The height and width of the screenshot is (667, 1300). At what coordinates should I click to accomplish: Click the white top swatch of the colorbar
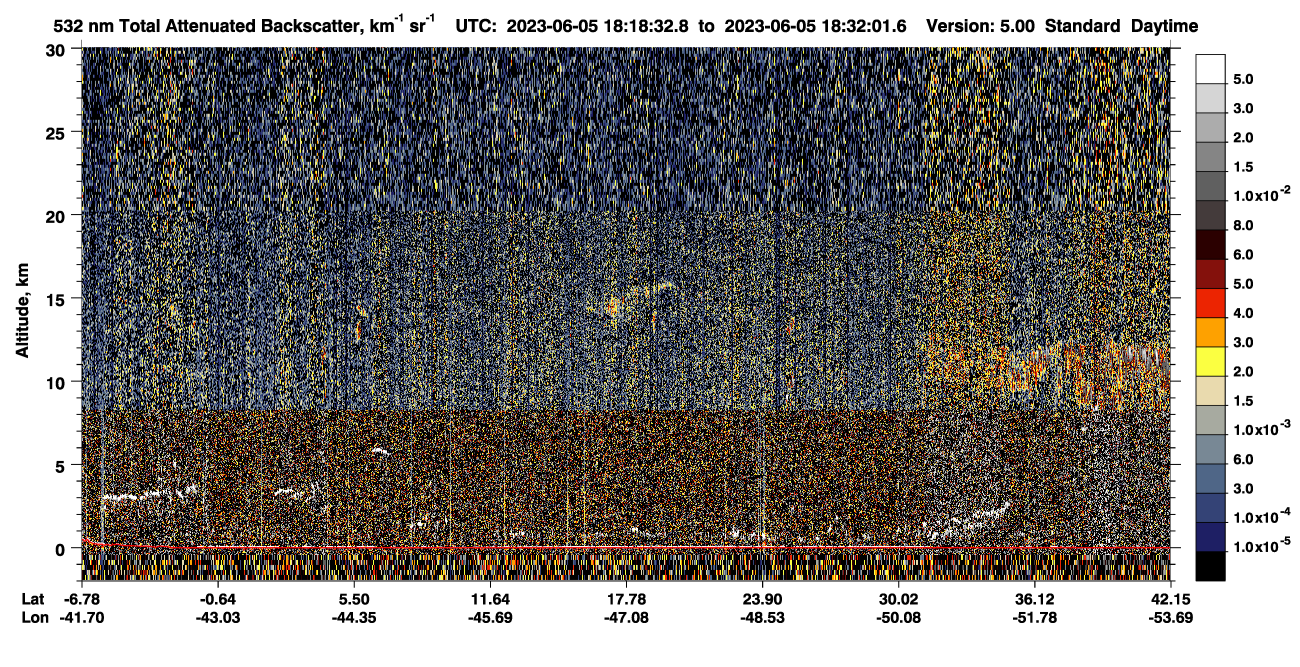click(1210, 68)
